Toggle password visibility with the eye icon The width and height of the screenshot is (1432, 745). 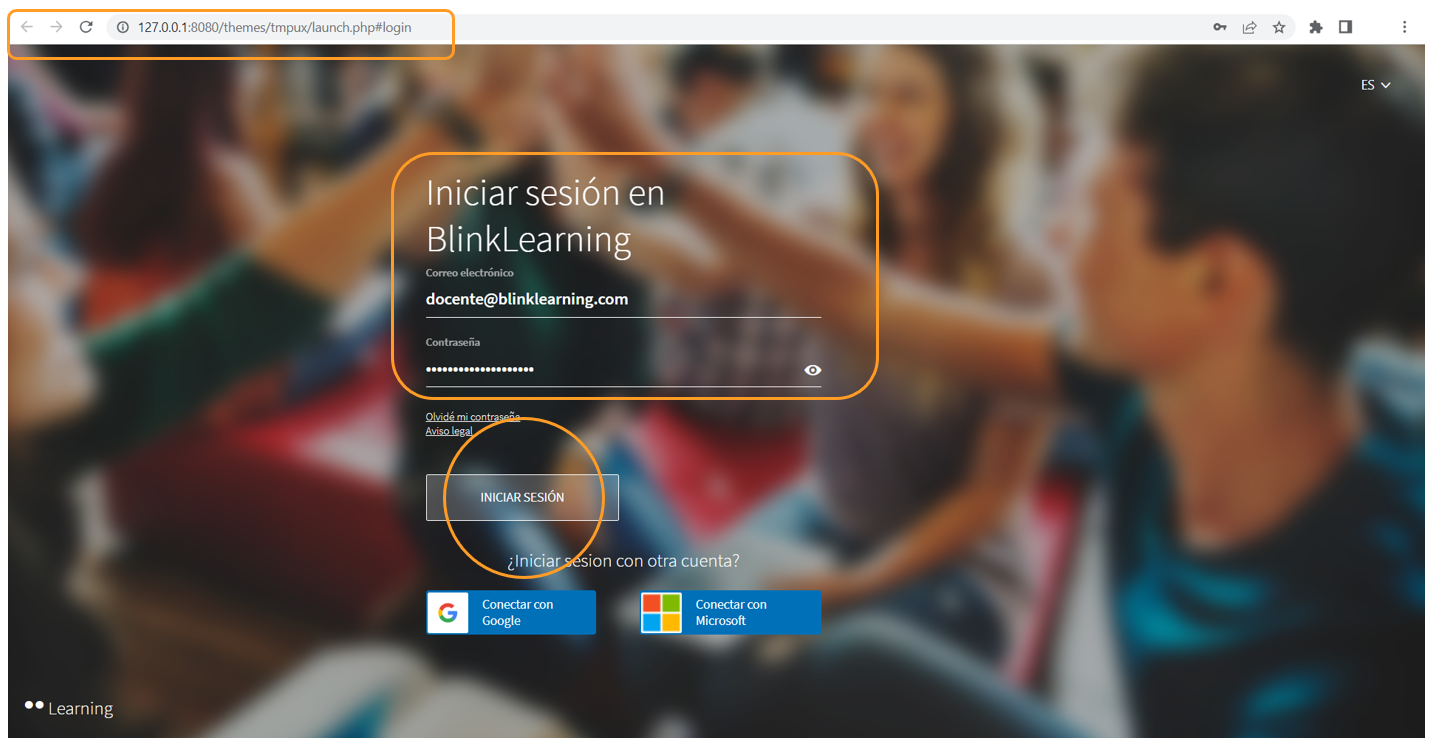point(812,370)
